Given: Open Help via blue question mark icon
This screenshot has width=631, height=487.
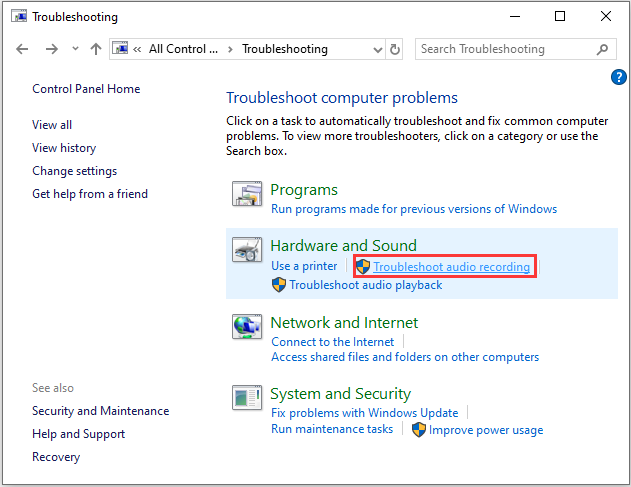Looking at the screenshot, I should click(619, 77).
